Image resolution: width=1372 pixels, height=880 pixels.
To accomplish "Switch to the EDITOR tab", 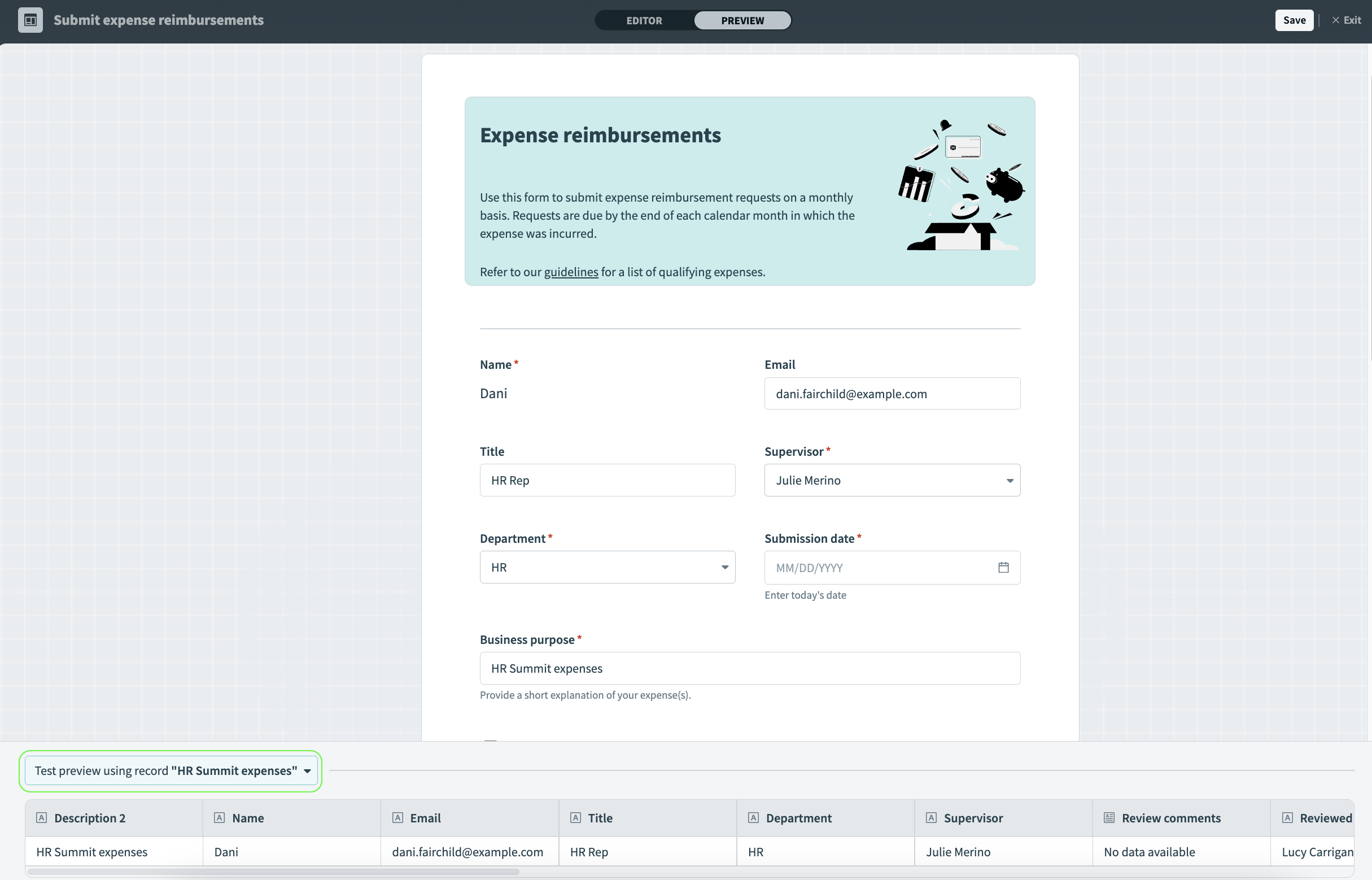I will (x=644, y=20).
